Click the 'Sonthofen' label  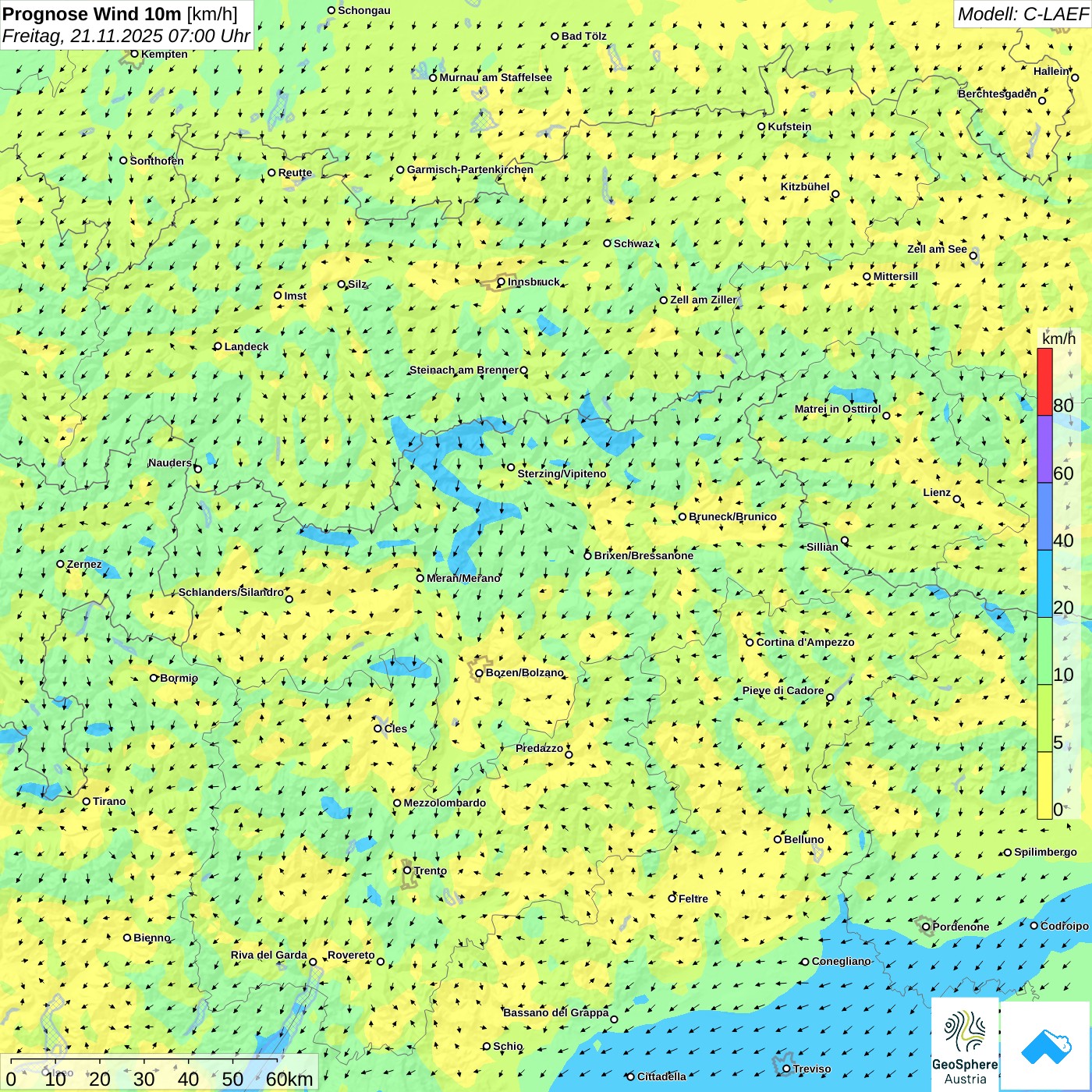pos(157,161)
